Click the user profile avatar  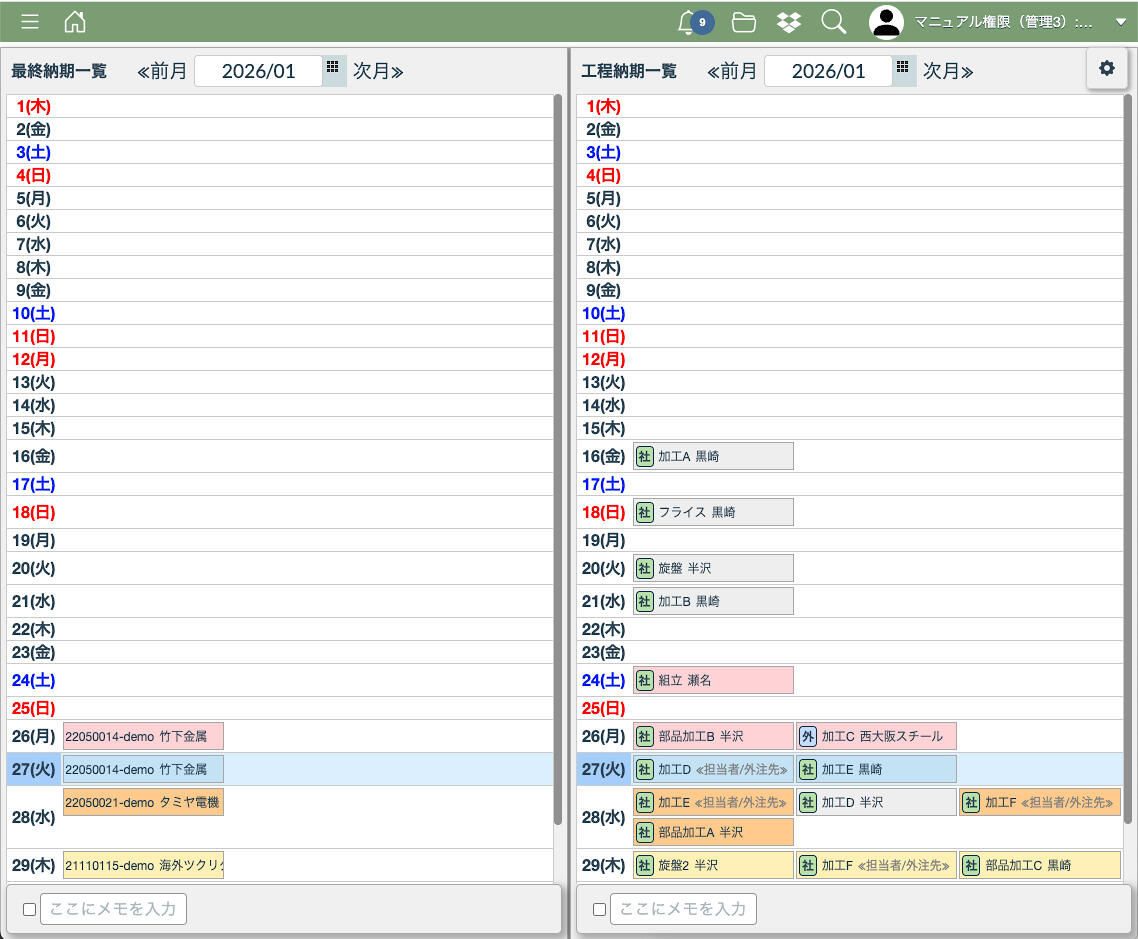886,22
